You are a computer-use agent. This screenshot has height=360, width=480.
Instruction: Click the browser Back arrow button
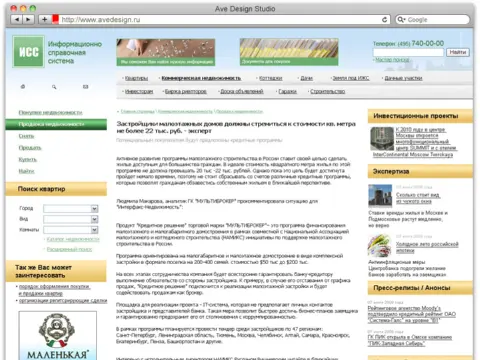[x=17, y=20]
